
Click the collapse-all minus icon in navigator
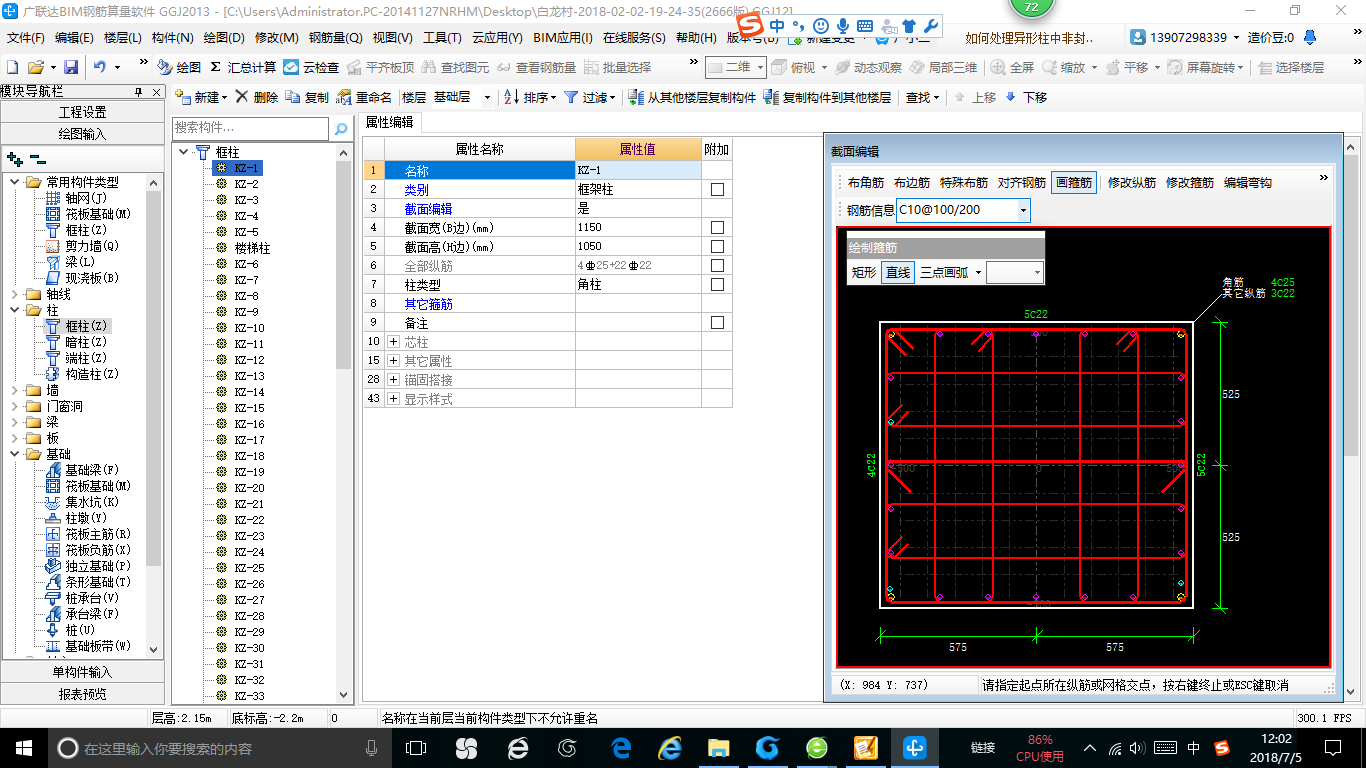[x=38, y=159]
